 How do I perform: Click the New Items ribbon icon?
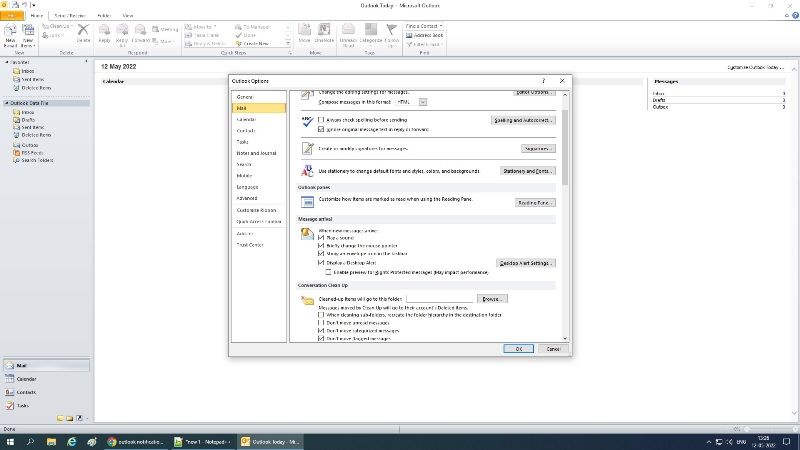point(28,31)
